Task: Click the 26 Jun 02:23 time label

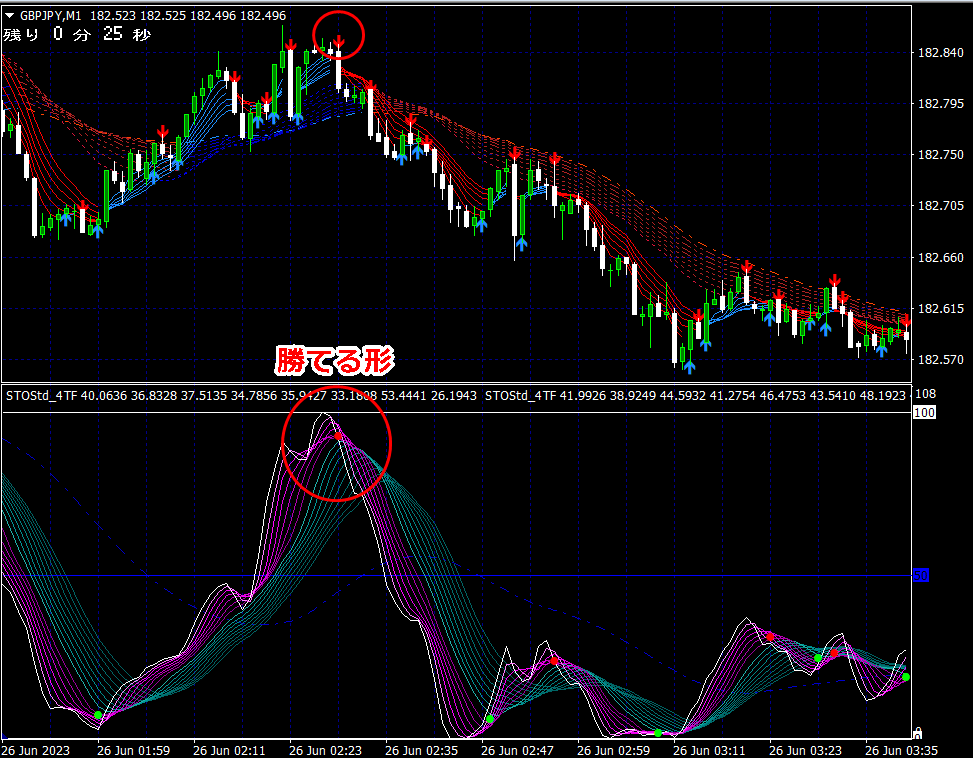Action: [x=325, y=749]
